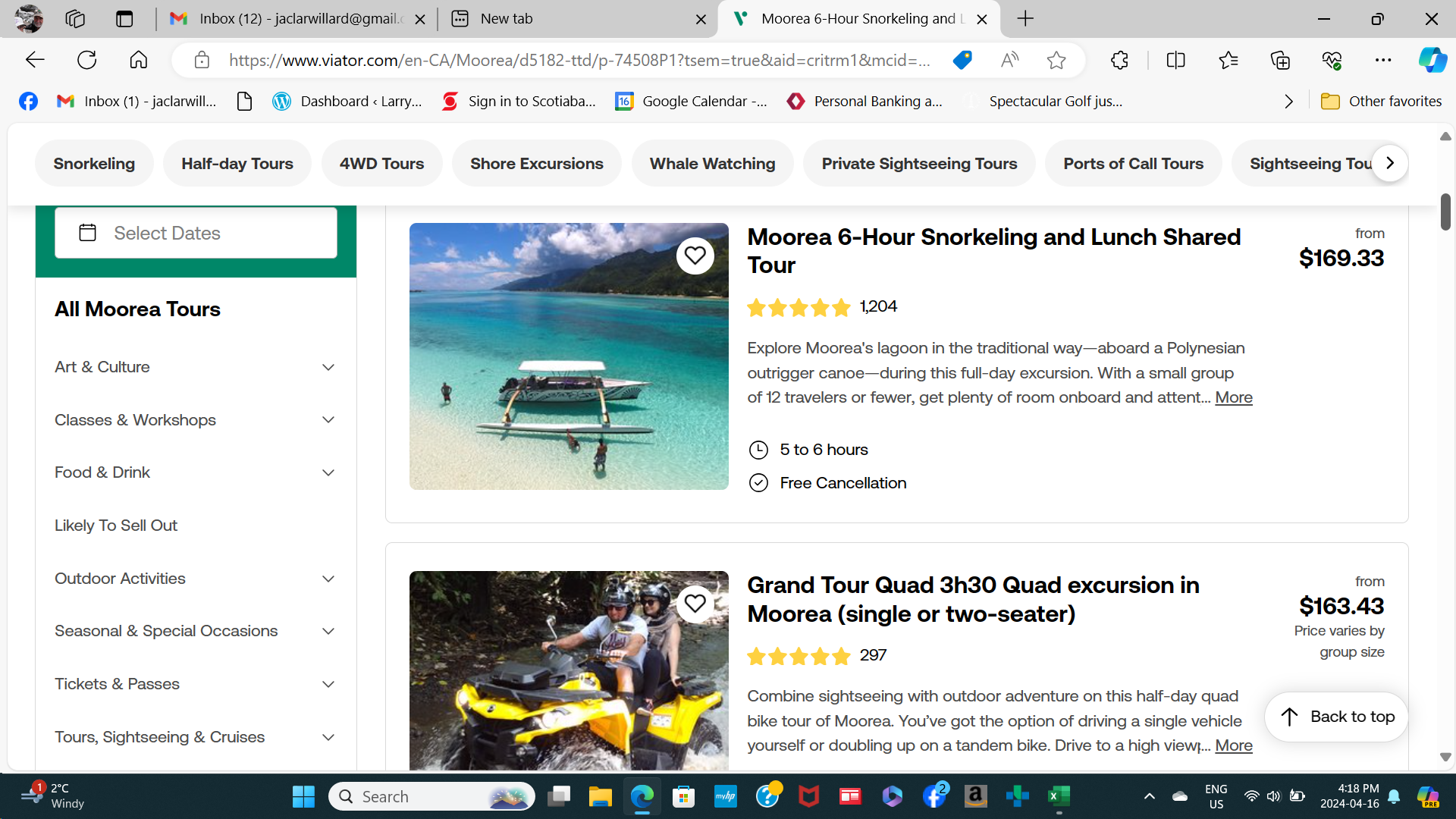Click the Back to top button

click(x=1336, y=717)
